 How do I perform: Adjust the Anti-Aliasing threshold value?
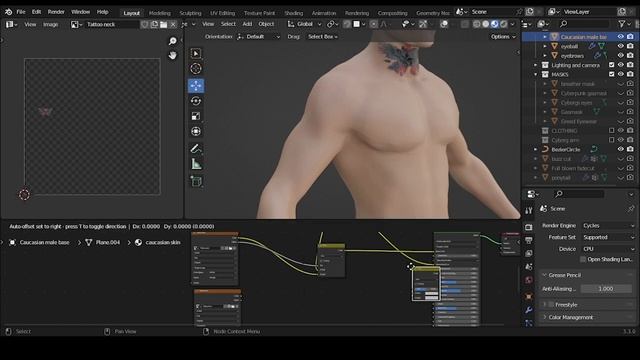coord(606,289)
